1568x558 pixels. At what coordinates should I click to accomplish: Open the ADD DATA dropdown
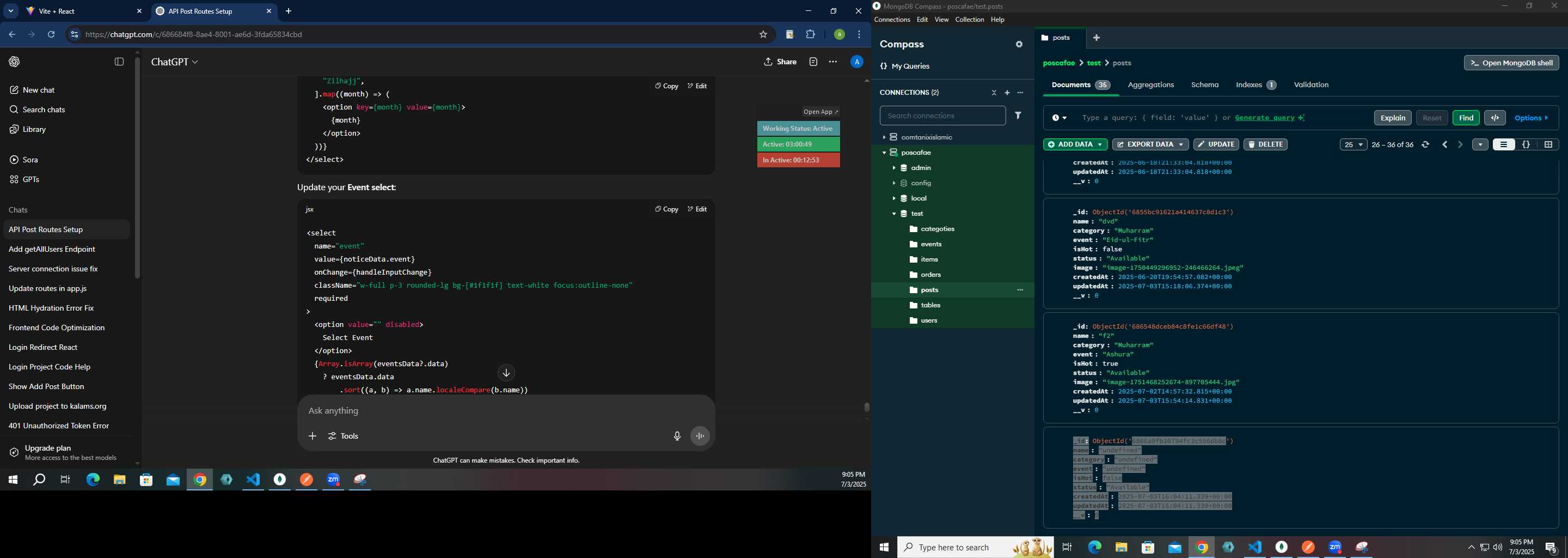pyautogui.click(x=1075, y=145)
